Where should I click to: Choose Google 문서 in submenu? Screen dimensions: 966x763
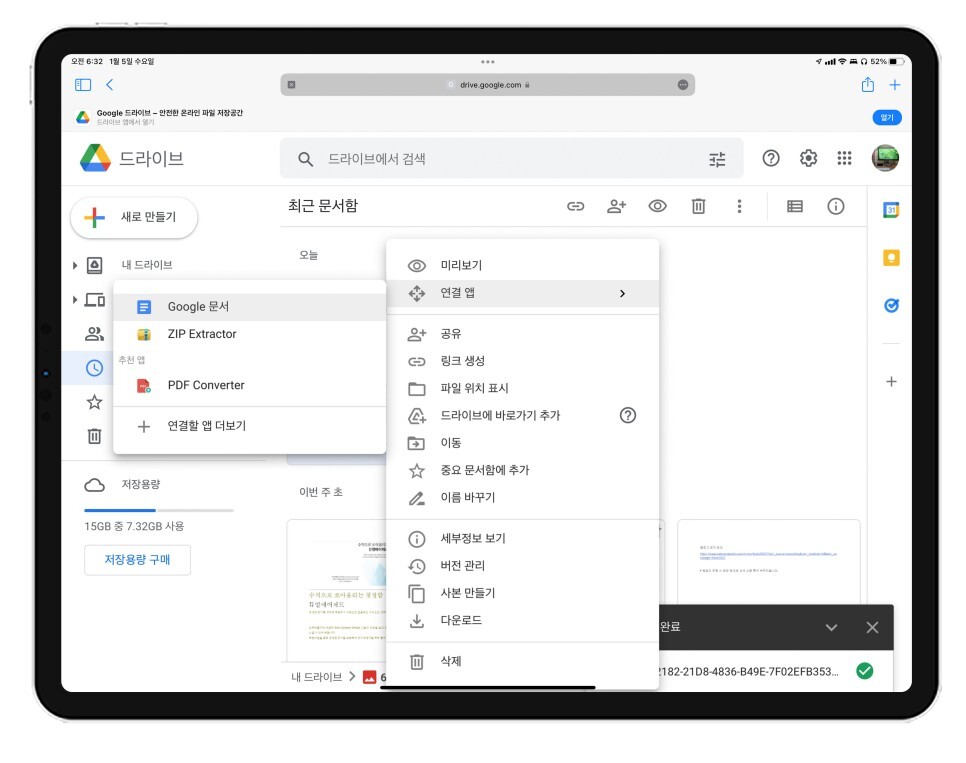[250, 306]
